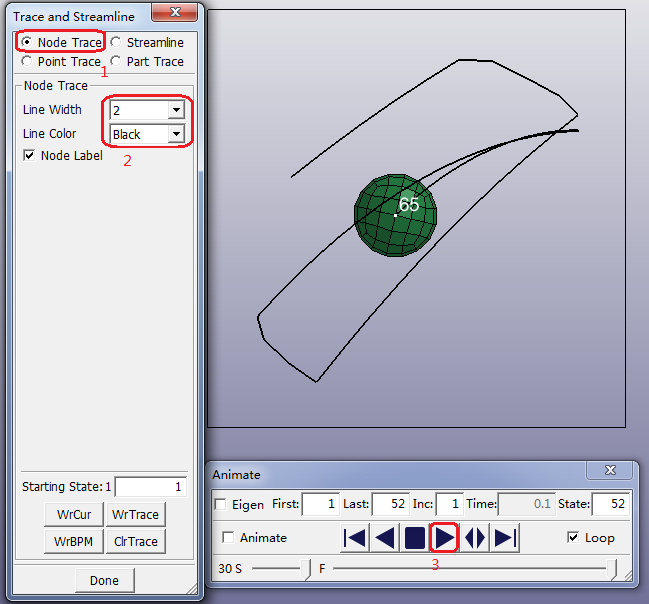The image size is (649, 604).
Task: Click the Starting State input field
Action: (150, 487)
